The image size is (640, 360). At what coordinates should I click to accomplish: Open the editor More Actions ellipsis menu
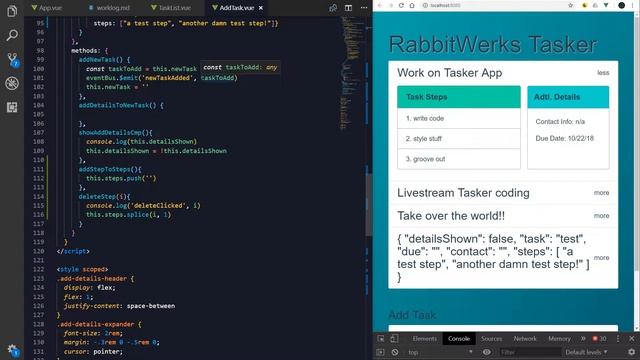tap(364, 8)
